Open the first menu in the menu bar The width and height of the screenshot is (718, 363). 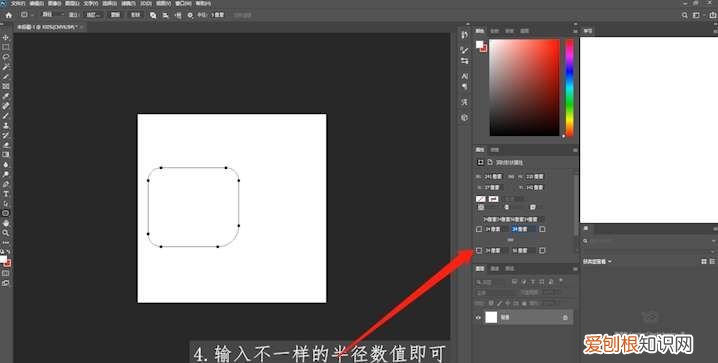(x=18, y=3)
